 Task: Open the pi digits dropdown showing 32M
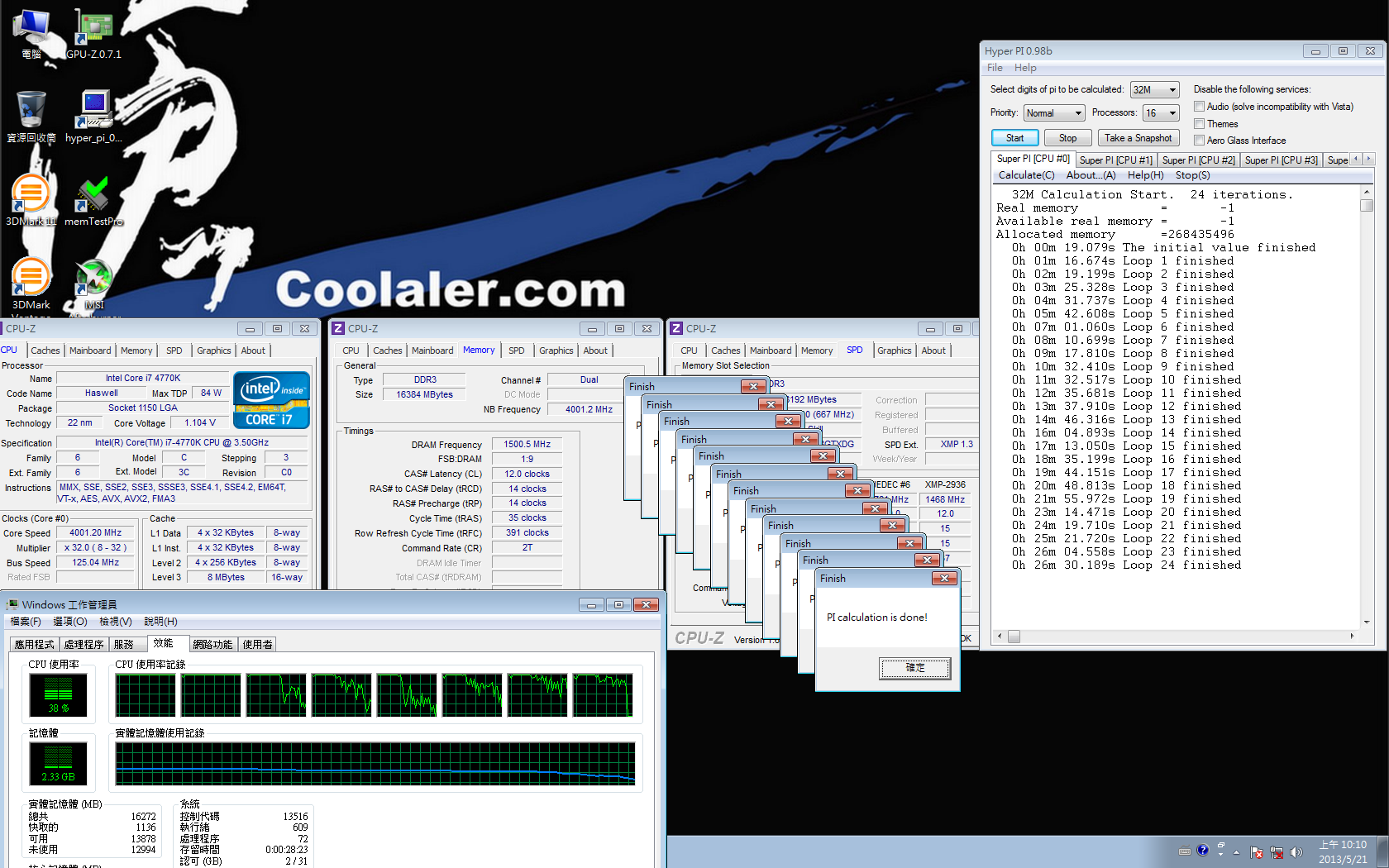tap(1154, 89)
